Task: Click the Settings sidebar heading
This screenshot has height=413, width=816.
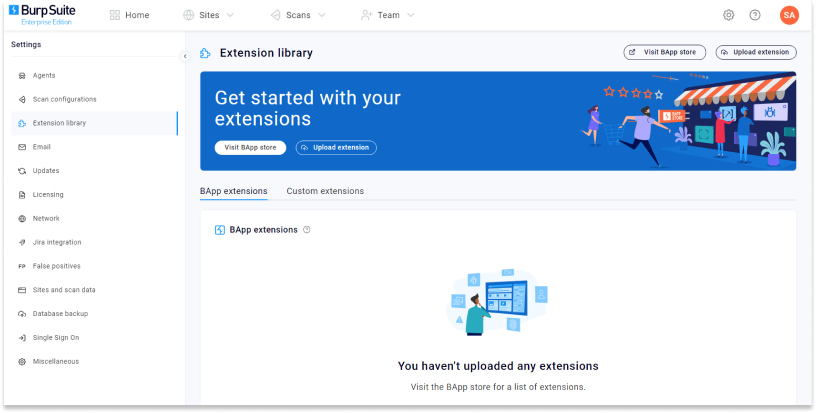Action: (x=26, y=45)
